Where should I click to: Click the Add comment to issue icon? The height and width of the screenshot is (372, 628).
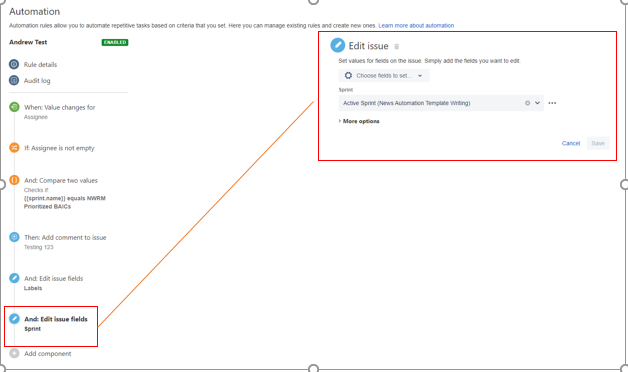14,237
